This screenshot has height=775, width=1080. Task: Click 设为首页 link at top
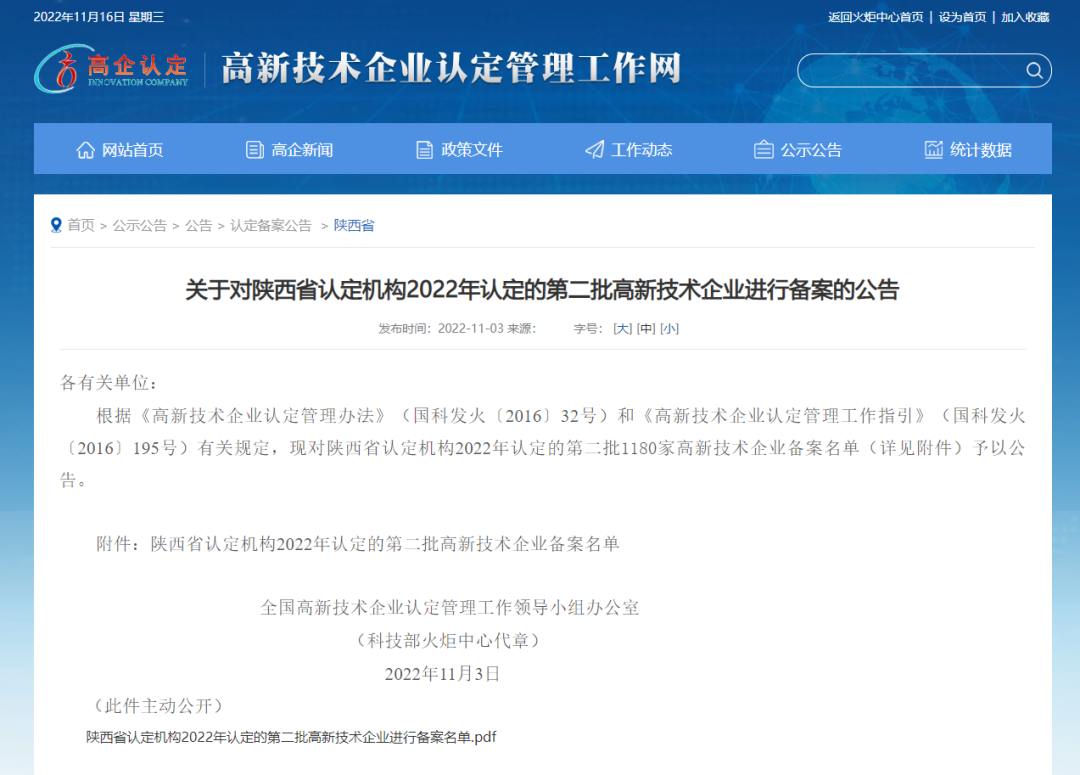click(x=962, y=17)
